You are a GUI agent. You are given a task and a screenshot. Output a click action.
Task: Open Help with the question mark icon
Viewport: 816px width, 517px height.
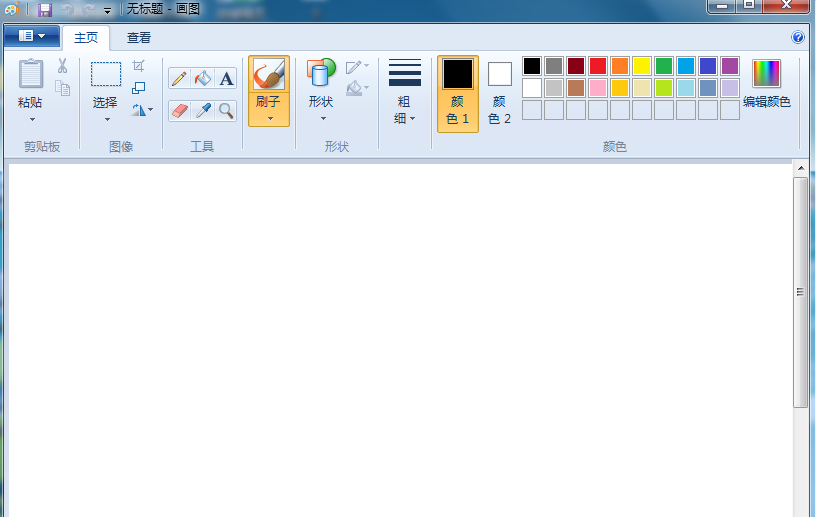pos(797,37)
